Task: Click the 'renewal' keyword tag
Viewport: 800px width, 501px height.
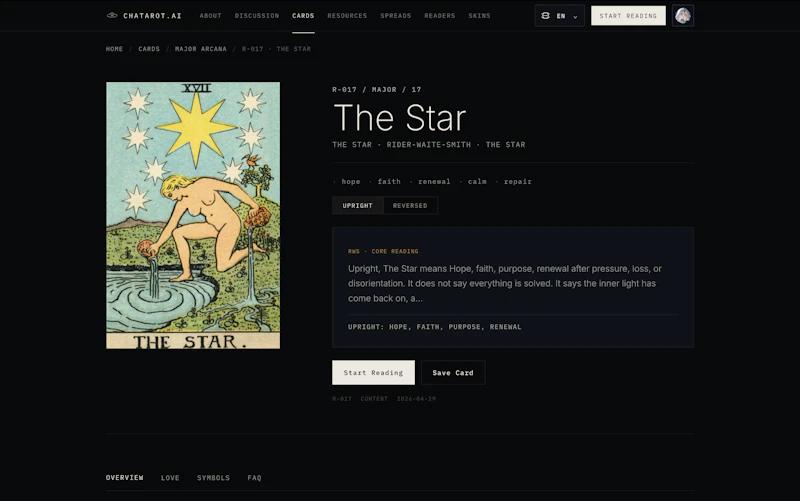Action: point(434,182)
